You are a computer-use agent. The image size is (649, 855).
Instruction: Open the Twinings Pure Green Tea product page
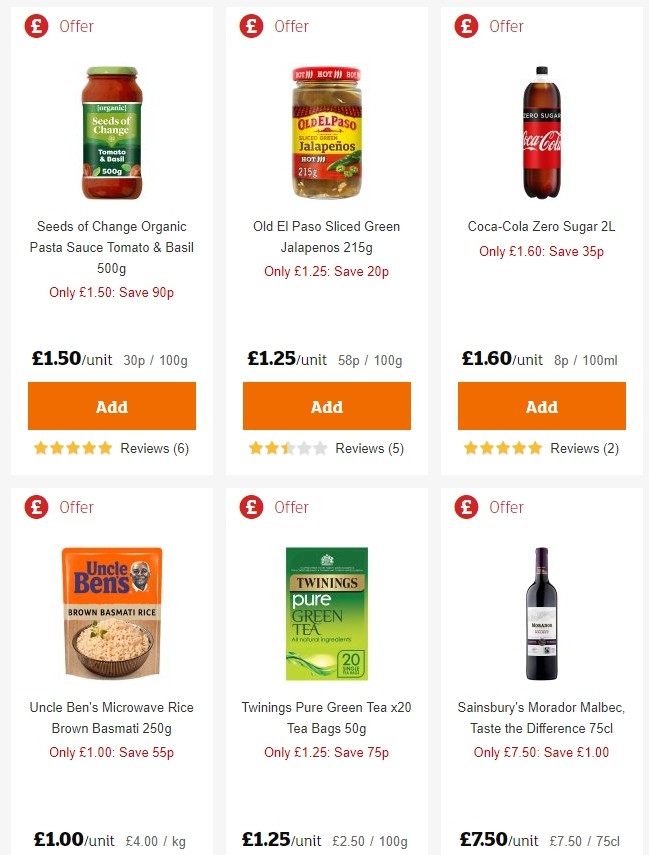tap(326, 718)
